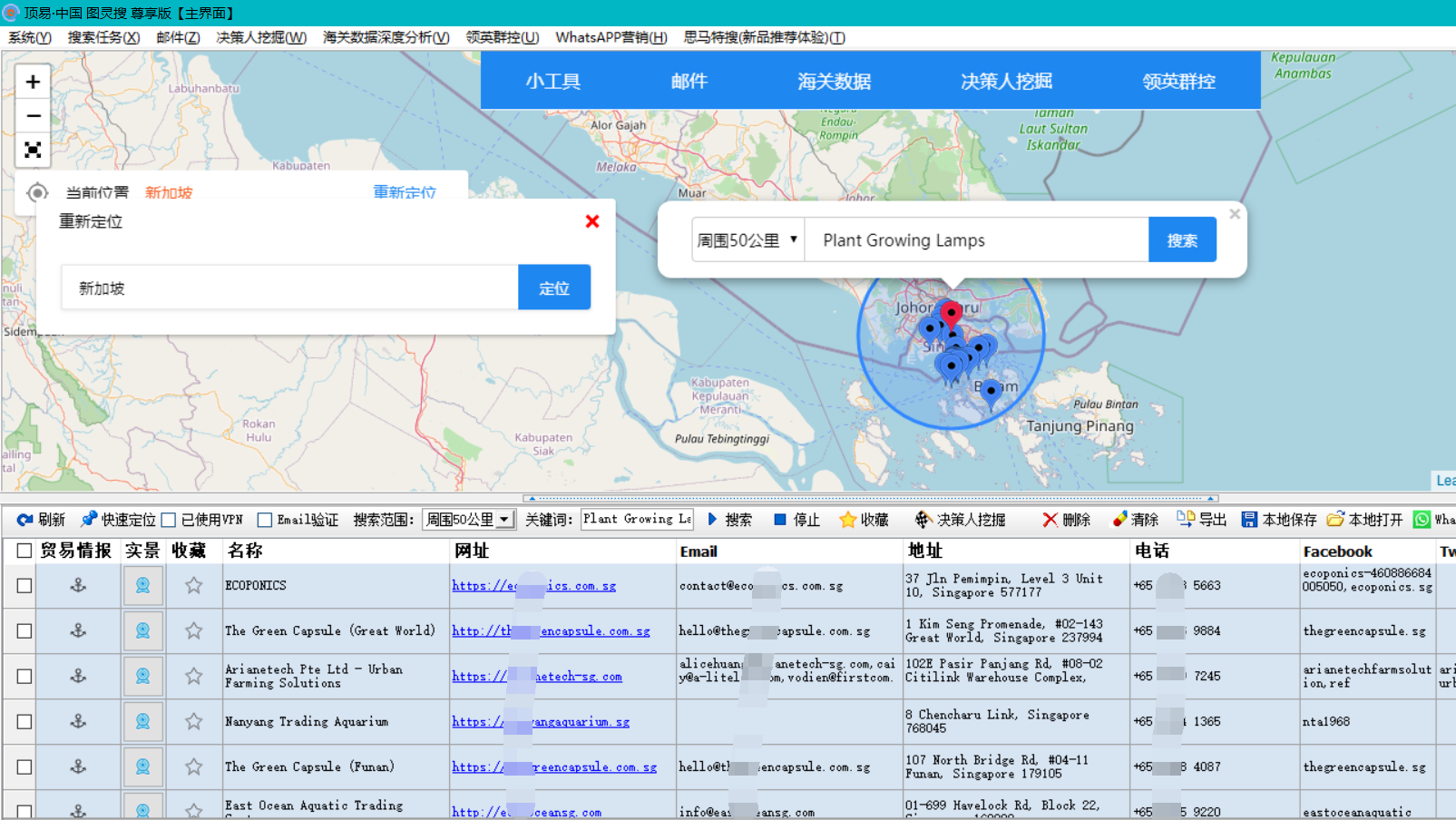Click the red map marker pin
The width and height of the screenshot is (1456, 820).
pos(951,314)
